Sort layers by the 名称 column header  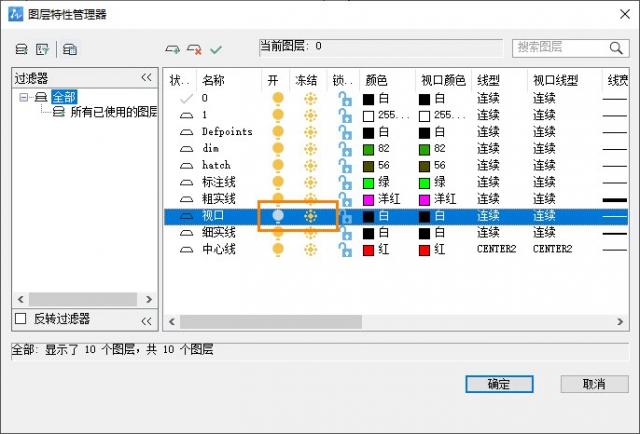click(214, 79)
